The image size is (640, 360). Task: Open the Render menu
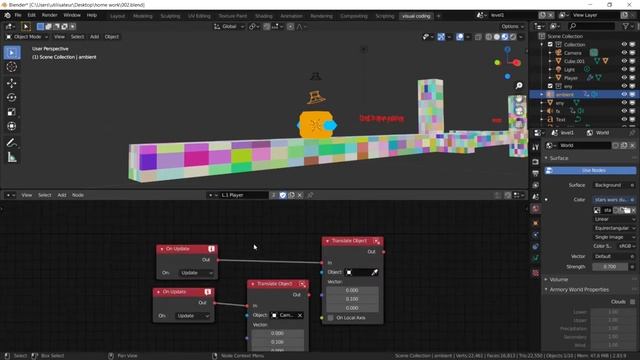[49, 15]
